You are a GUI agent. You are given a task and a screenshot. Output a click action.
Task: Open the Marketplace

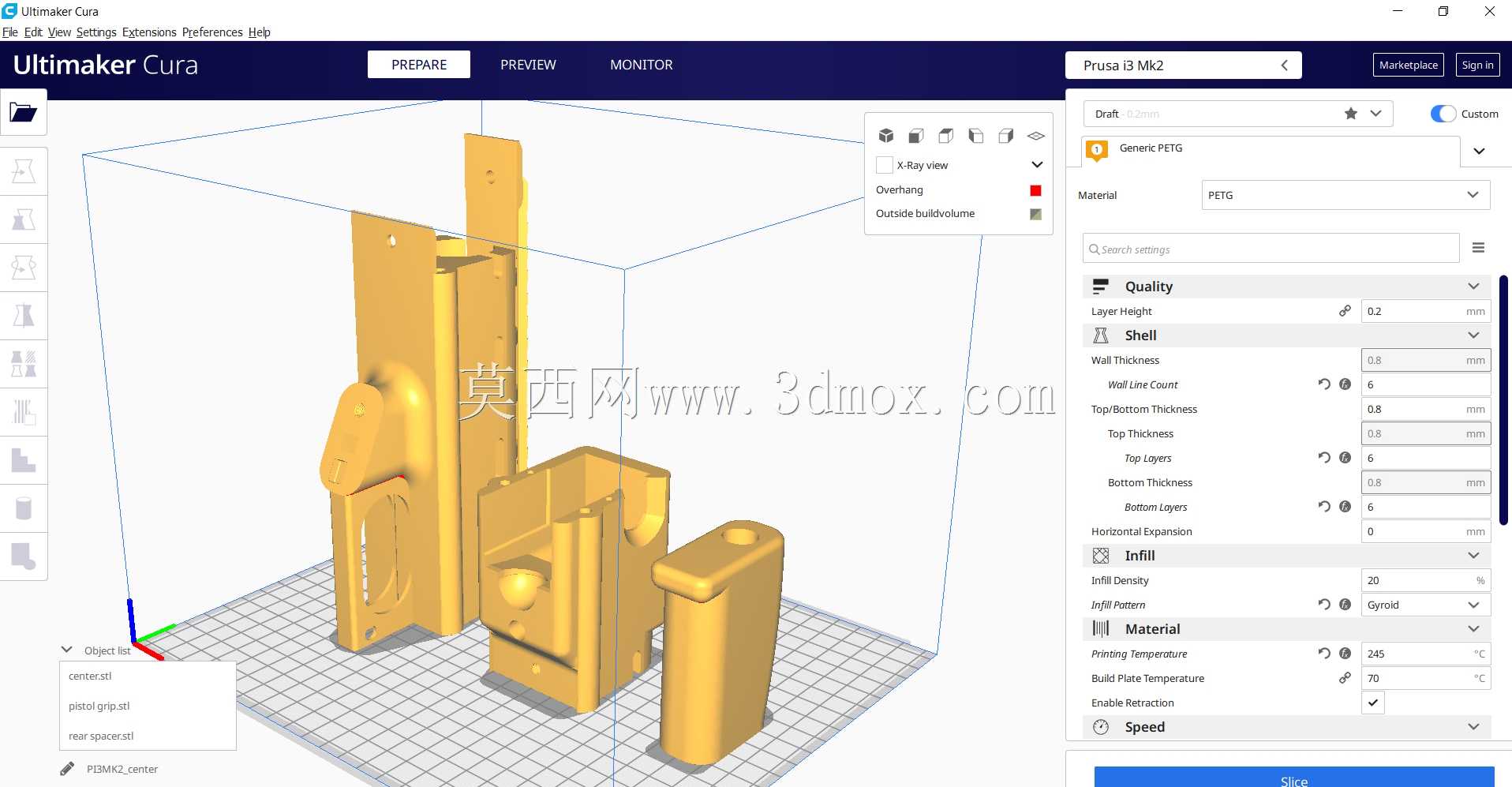1409,65
